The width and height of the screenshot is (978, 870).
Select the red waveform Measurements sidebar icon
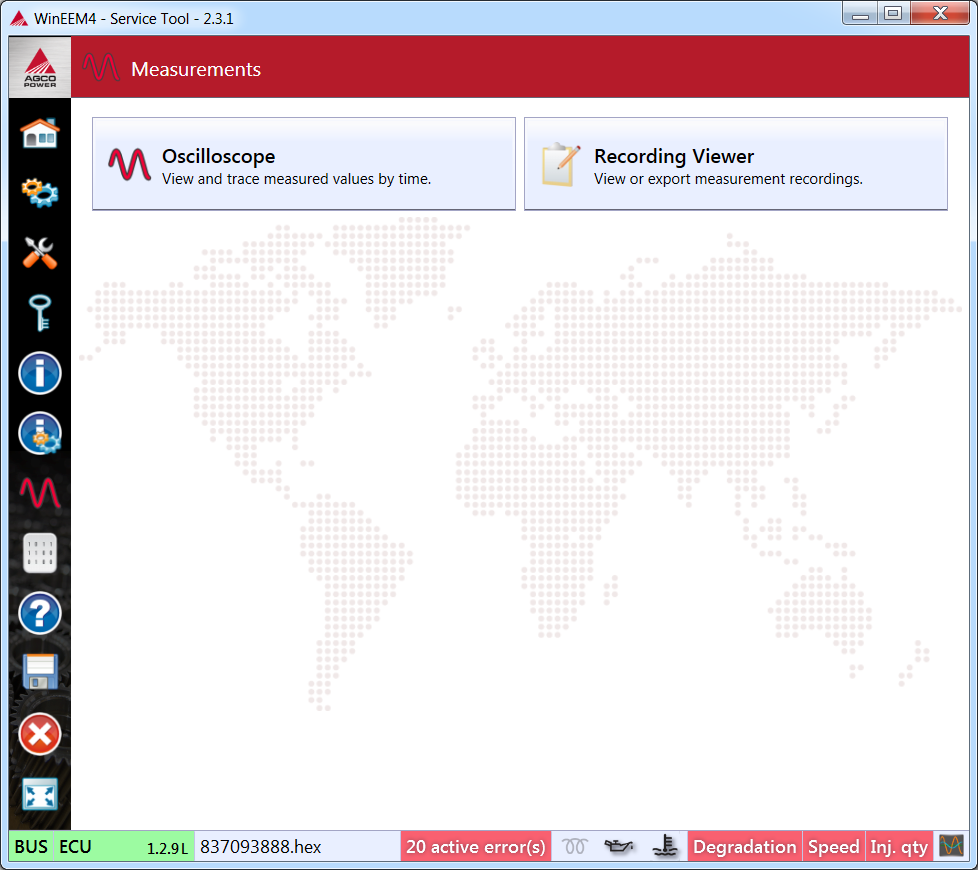40,494
